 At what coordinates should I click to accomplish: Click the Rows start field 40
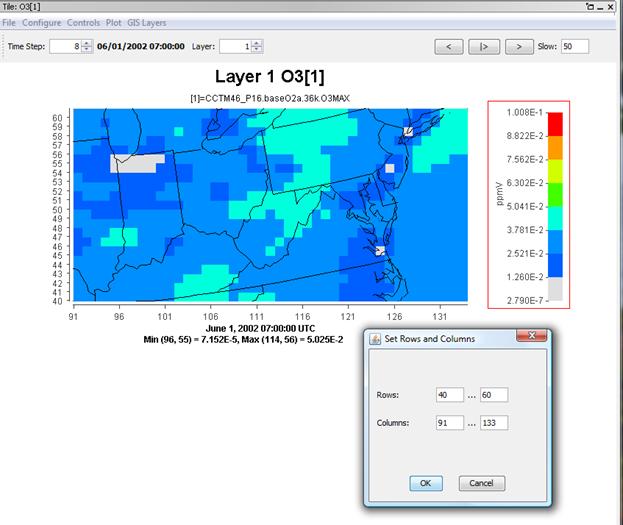[450, 395]
